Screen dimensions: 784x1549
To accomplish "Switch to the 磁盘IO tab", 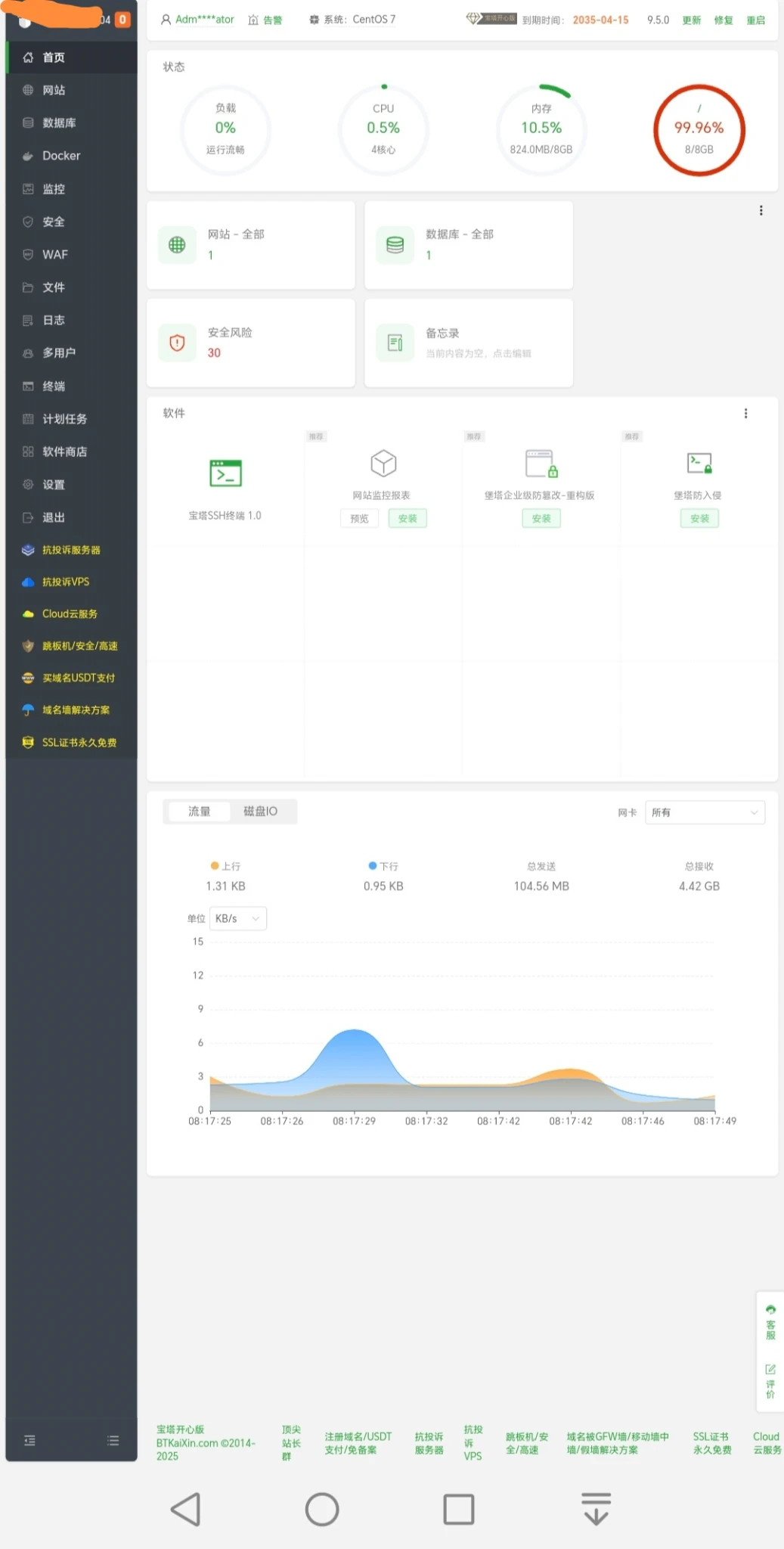I will tap(260, 811).
